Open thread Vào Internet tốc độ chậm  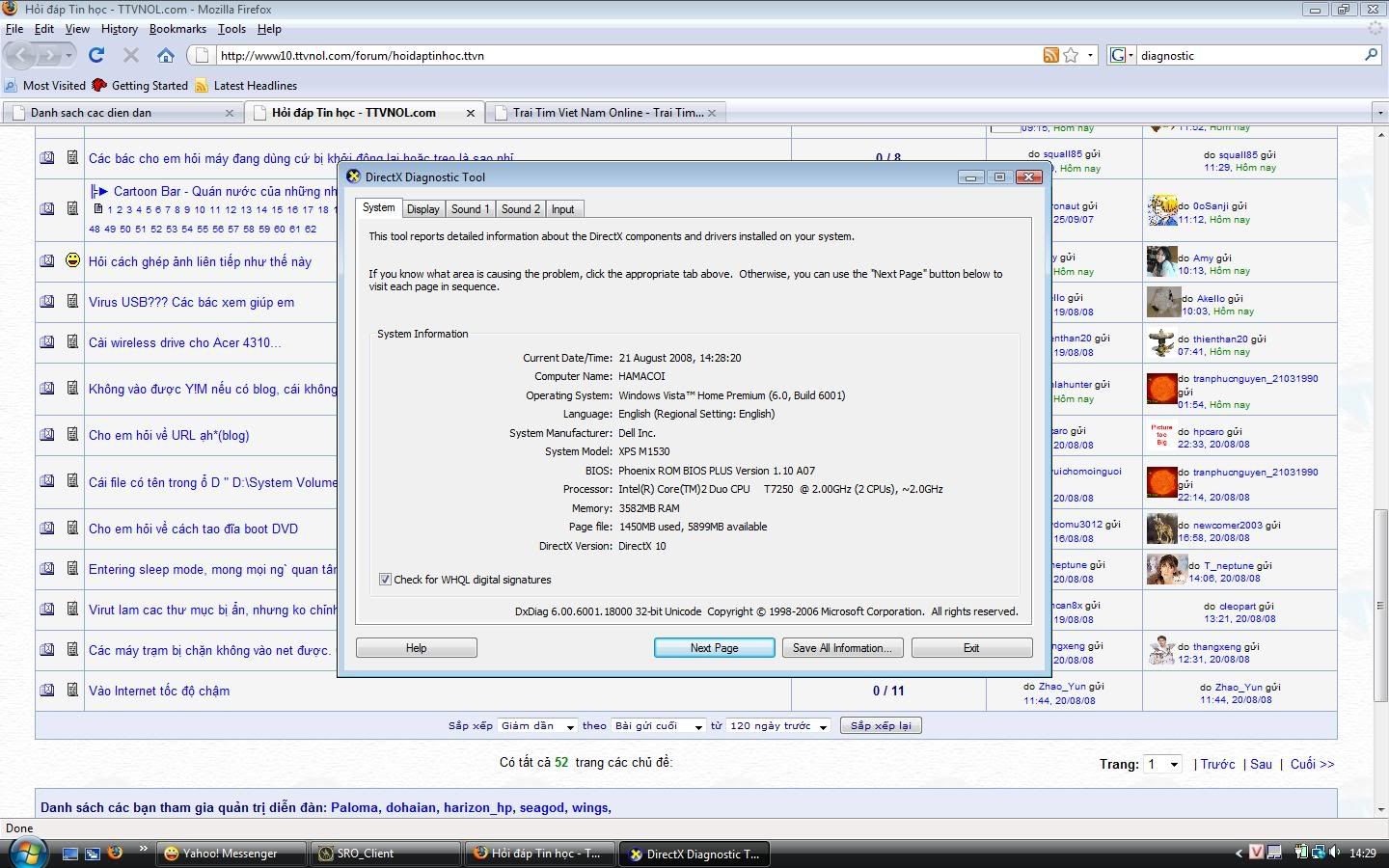[x=159, y=691]
